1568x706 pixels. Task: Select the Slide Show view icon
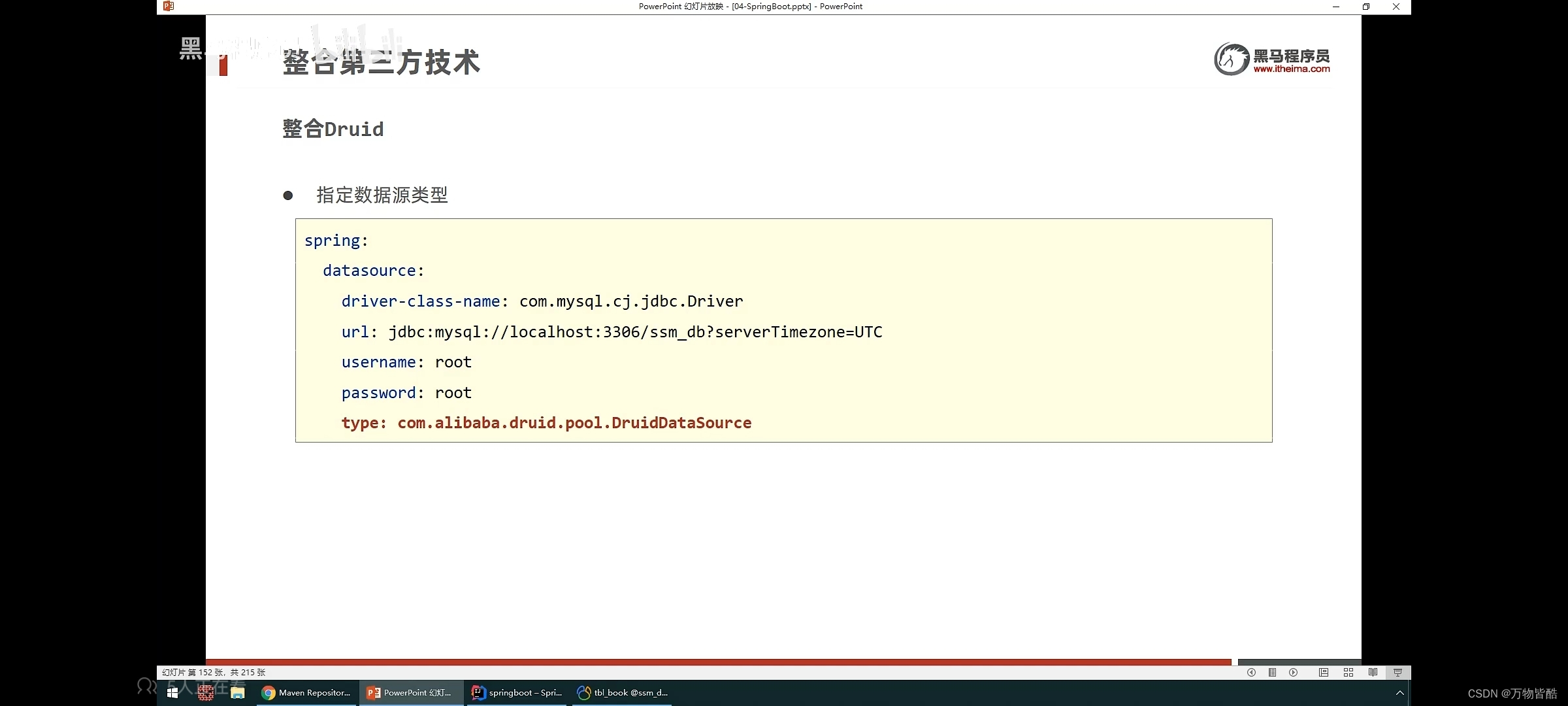1397,672
